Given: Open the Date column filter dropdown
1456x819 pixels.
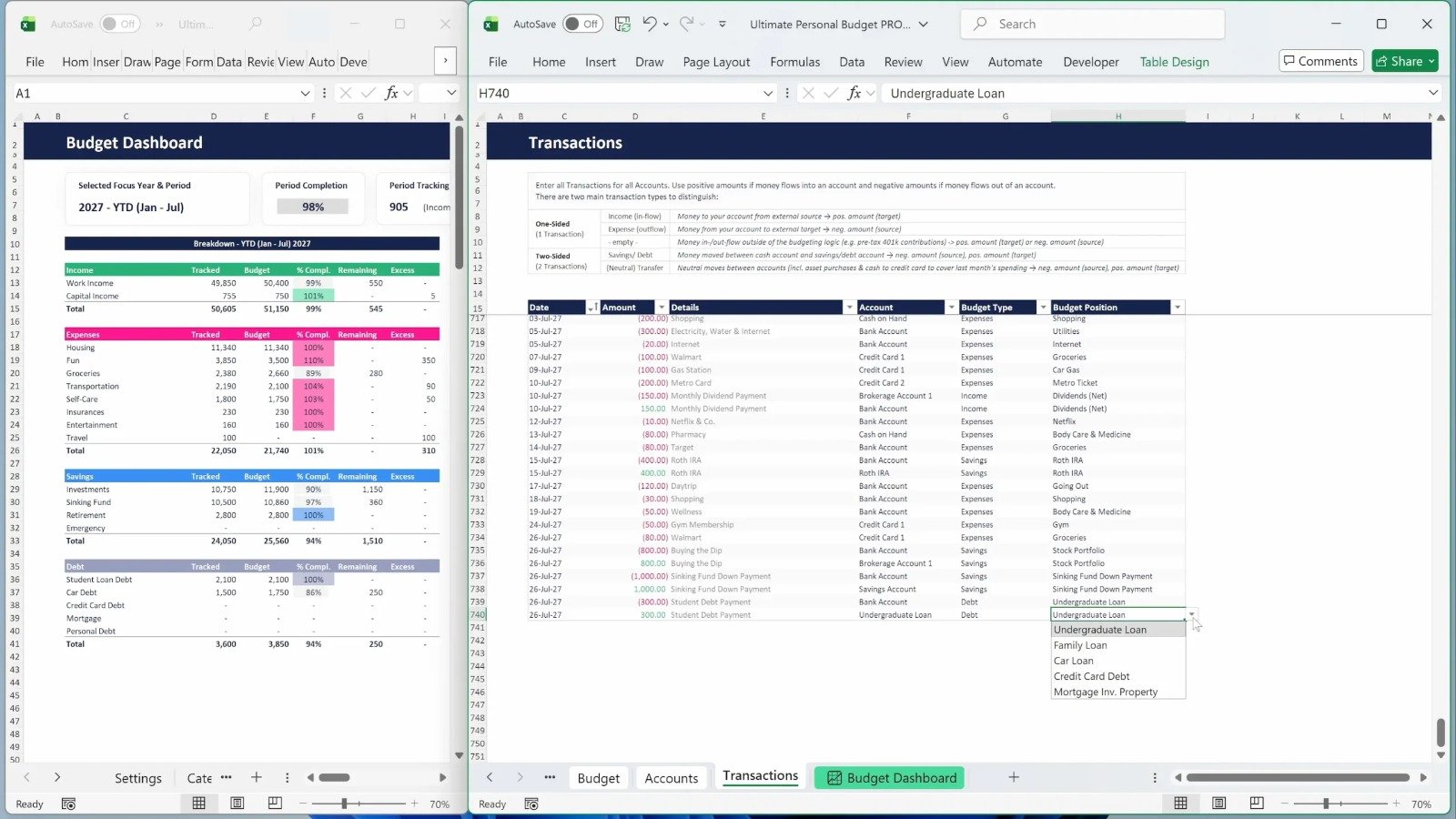Looking at the screenshot, I should (591, 308).
